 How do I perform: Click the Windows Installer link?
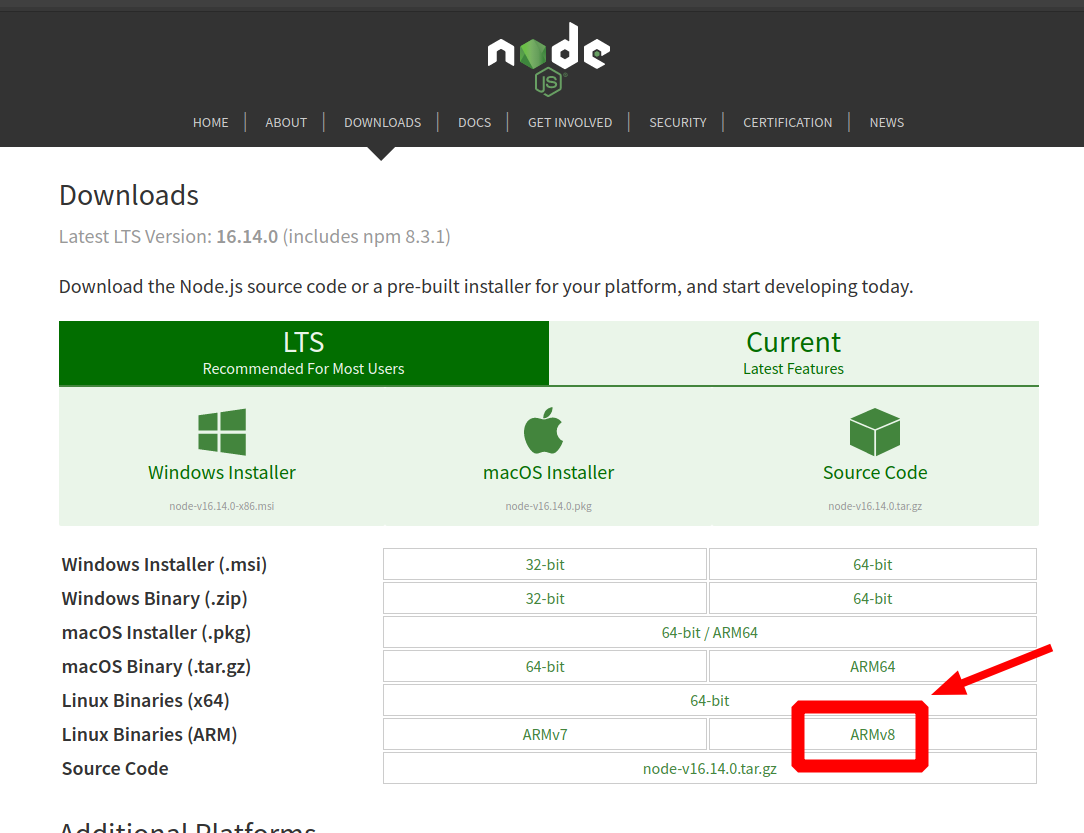pos(222,472)
